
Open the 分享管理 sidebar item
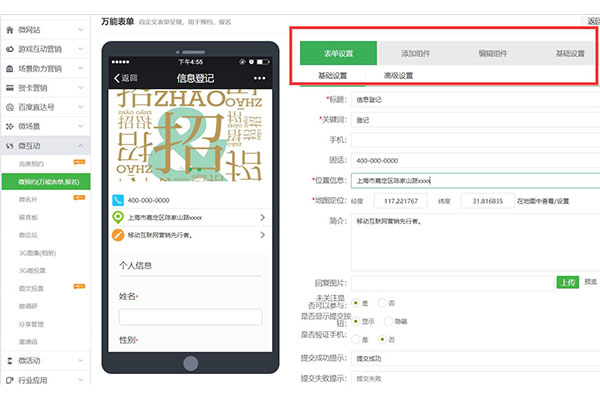31,324
